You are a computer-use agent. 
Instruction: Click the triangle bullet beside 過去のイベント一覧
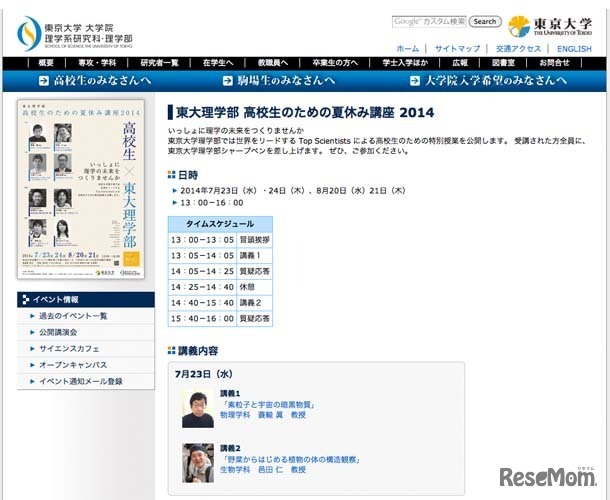[x=33, y=316]
